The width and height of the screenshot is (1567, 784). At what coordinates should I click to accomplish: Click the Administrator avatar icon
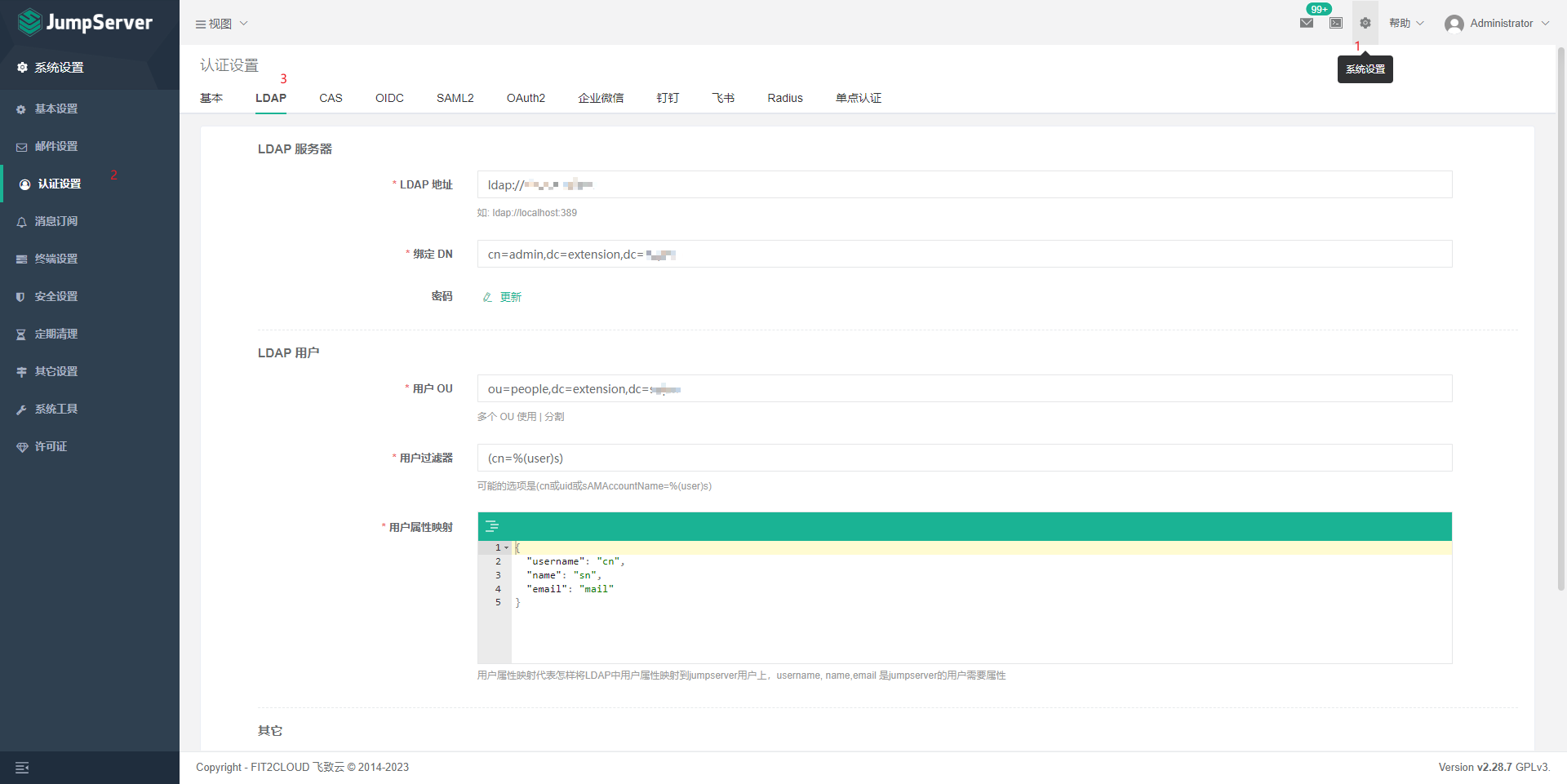(1454, 24)
